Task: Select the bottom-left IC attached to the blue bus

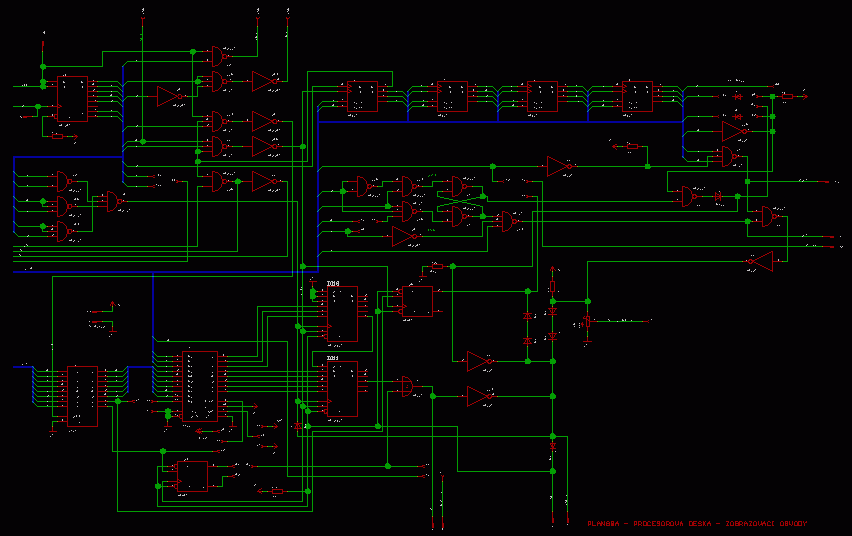Action: (x=82, y=395)
